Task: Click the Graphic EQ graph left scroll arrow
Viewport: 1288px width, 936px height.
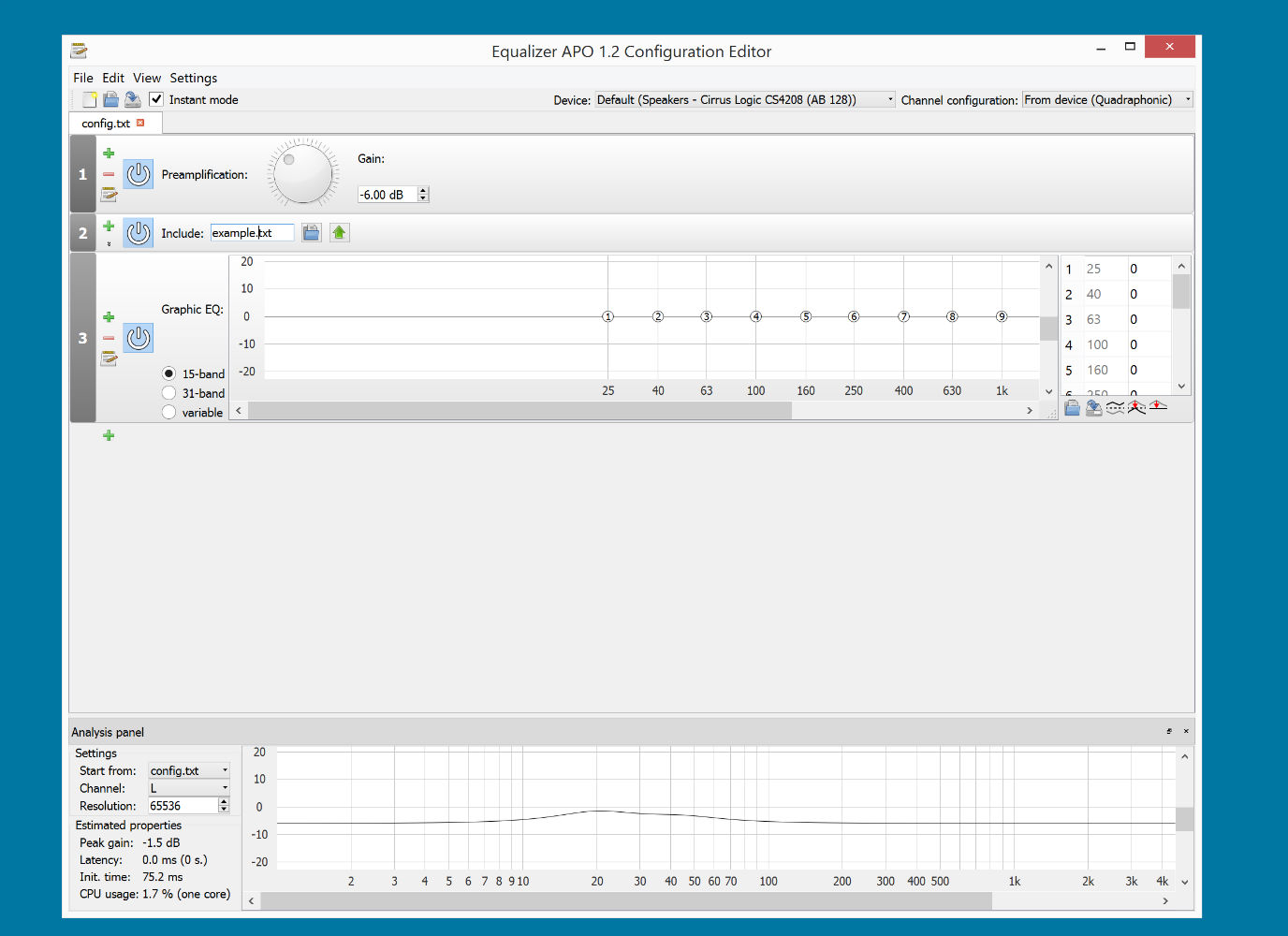Action: 239,411
